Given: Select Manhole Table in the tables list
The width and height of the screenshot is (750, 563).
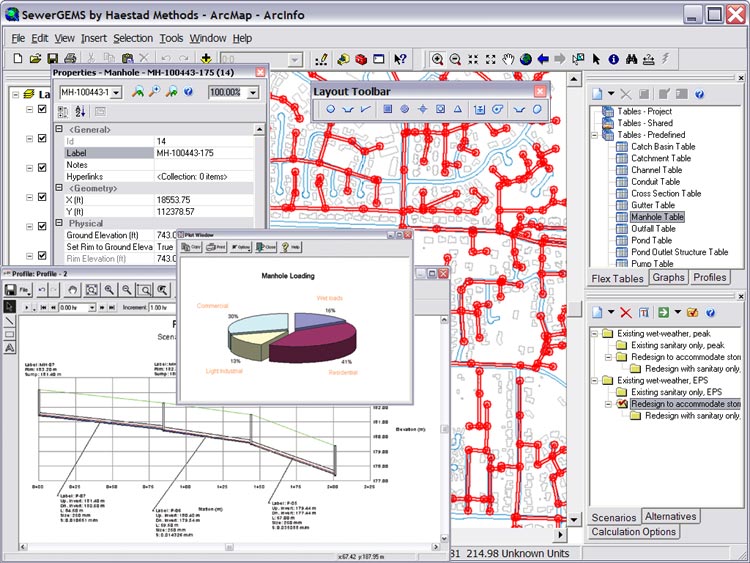Looking at the screenshot, I should (657, 217).
